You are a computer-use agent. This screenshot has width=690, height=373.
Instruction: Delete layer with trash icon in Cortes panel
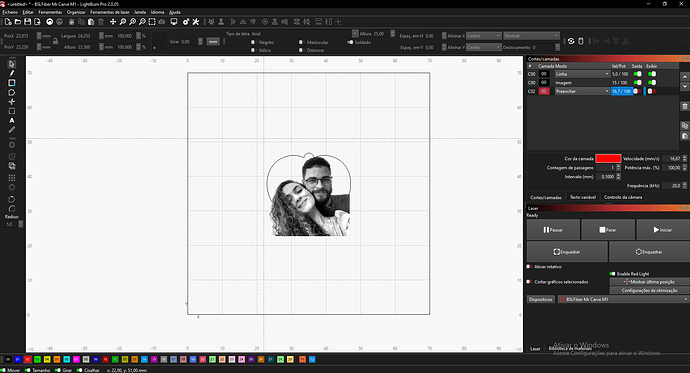click(x=685, y=106)
